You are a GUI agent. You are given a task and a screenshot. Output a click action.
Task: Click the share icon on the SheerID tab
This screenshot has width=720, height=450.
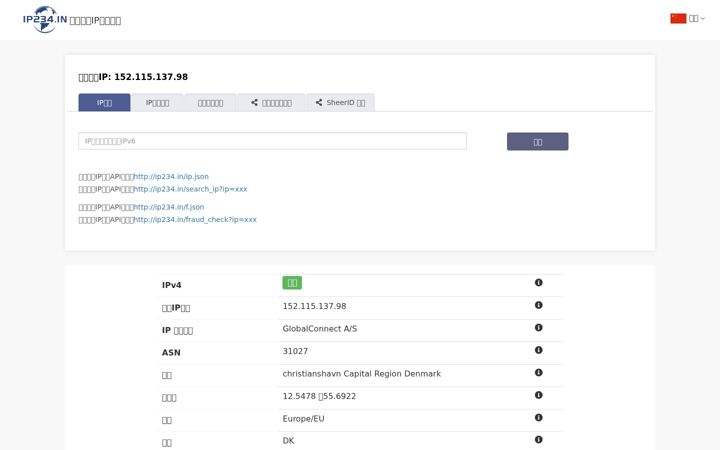tap(319, 102)
